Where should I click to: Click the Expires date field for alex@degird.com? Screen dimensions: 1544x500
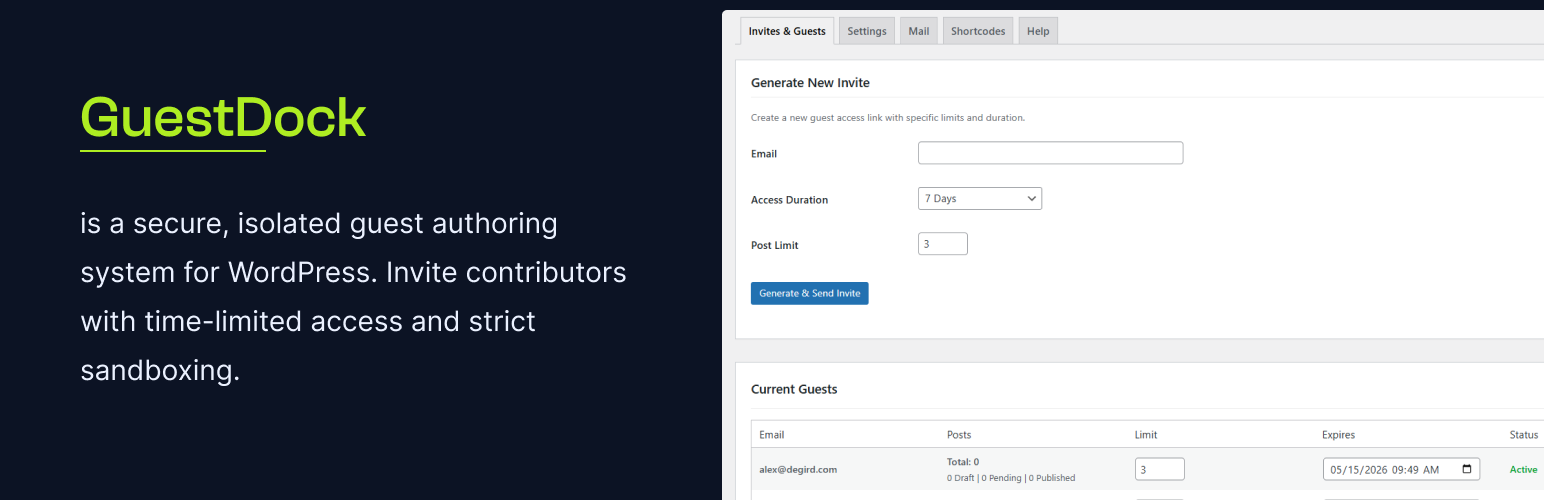1401,469
